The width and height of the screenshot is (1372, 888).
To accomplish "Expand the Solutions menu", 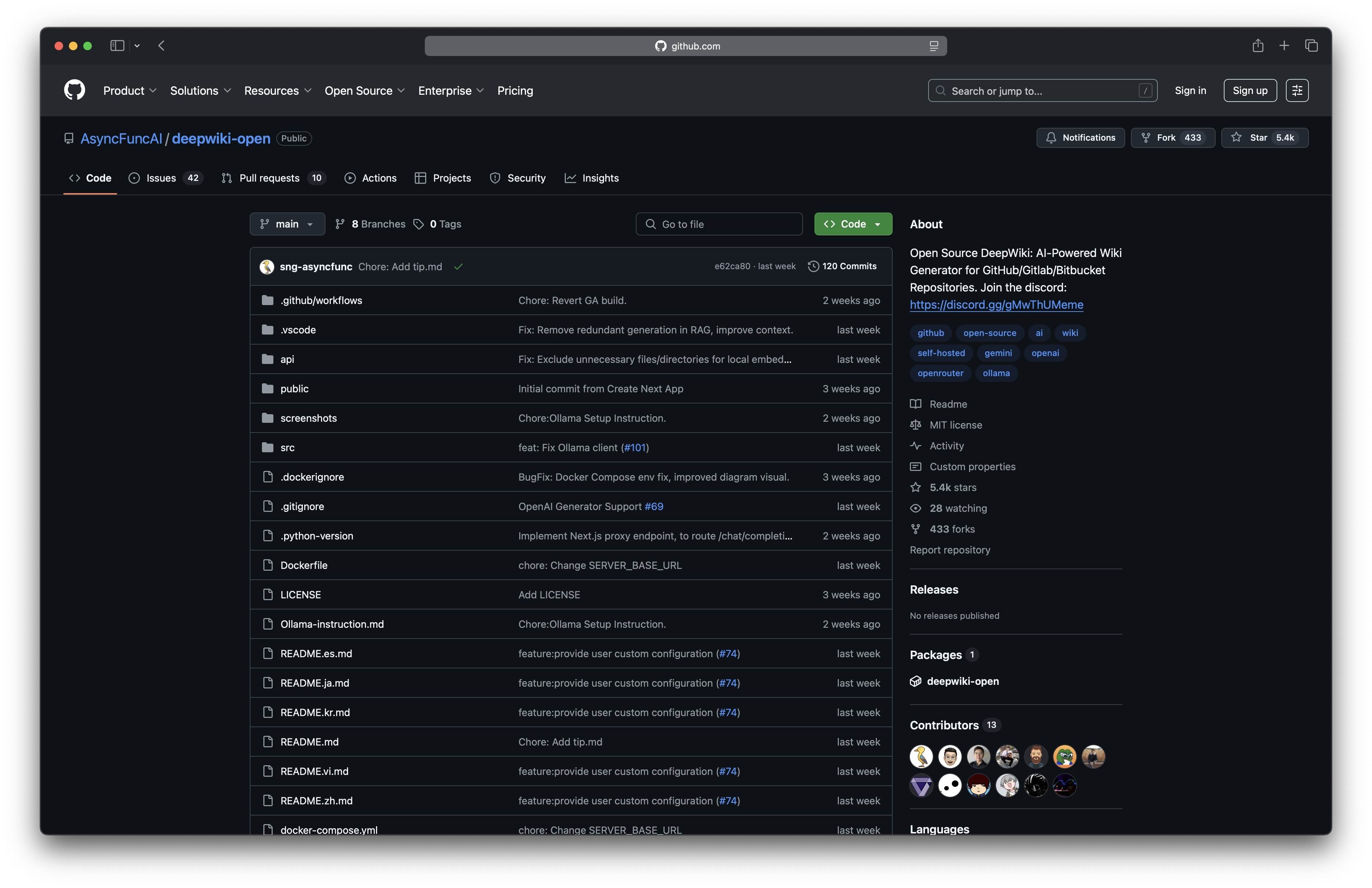I will (201, 90).
